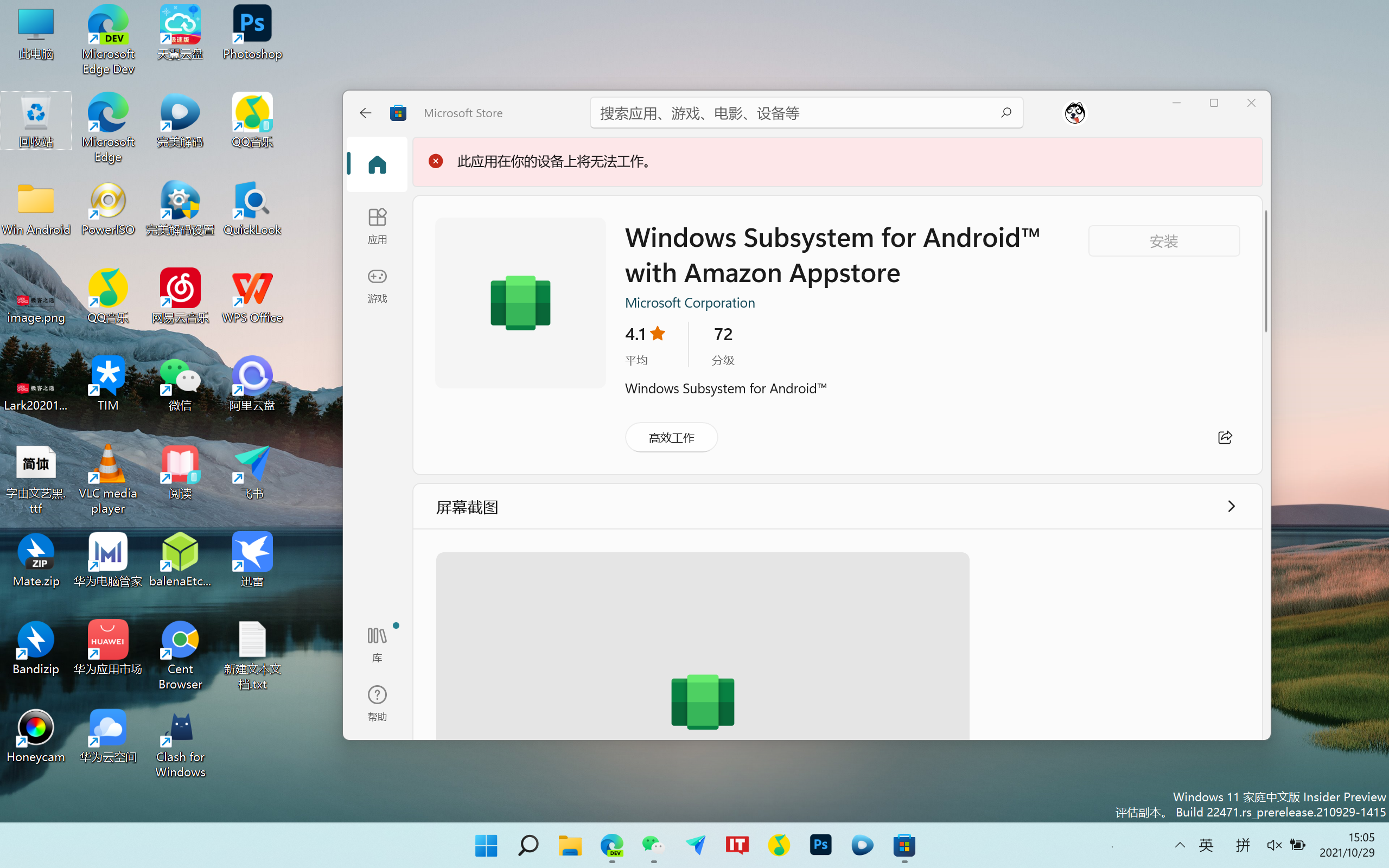1389x868 pixels.
Task: Click the Microsoft Store home icon
Action: pyautogui.click(x=378, y=164)
